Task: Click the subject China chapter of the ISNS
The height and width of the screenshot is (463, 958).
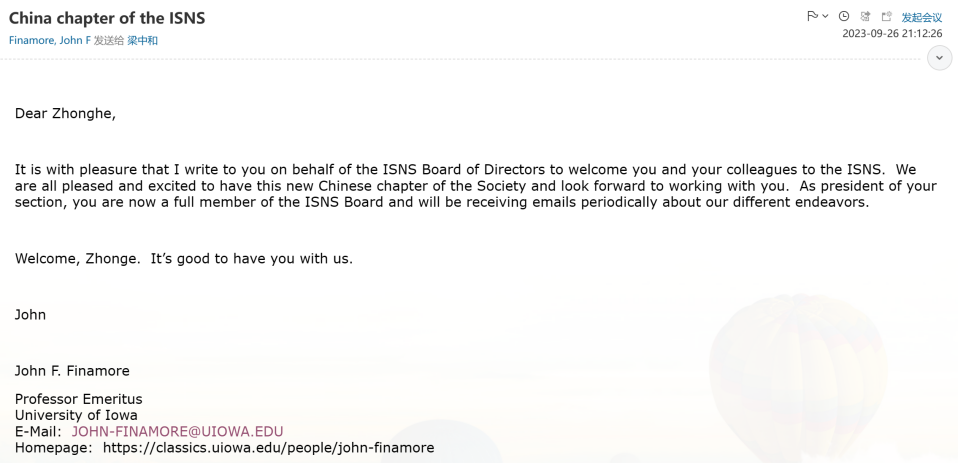Action: (107, 18)
